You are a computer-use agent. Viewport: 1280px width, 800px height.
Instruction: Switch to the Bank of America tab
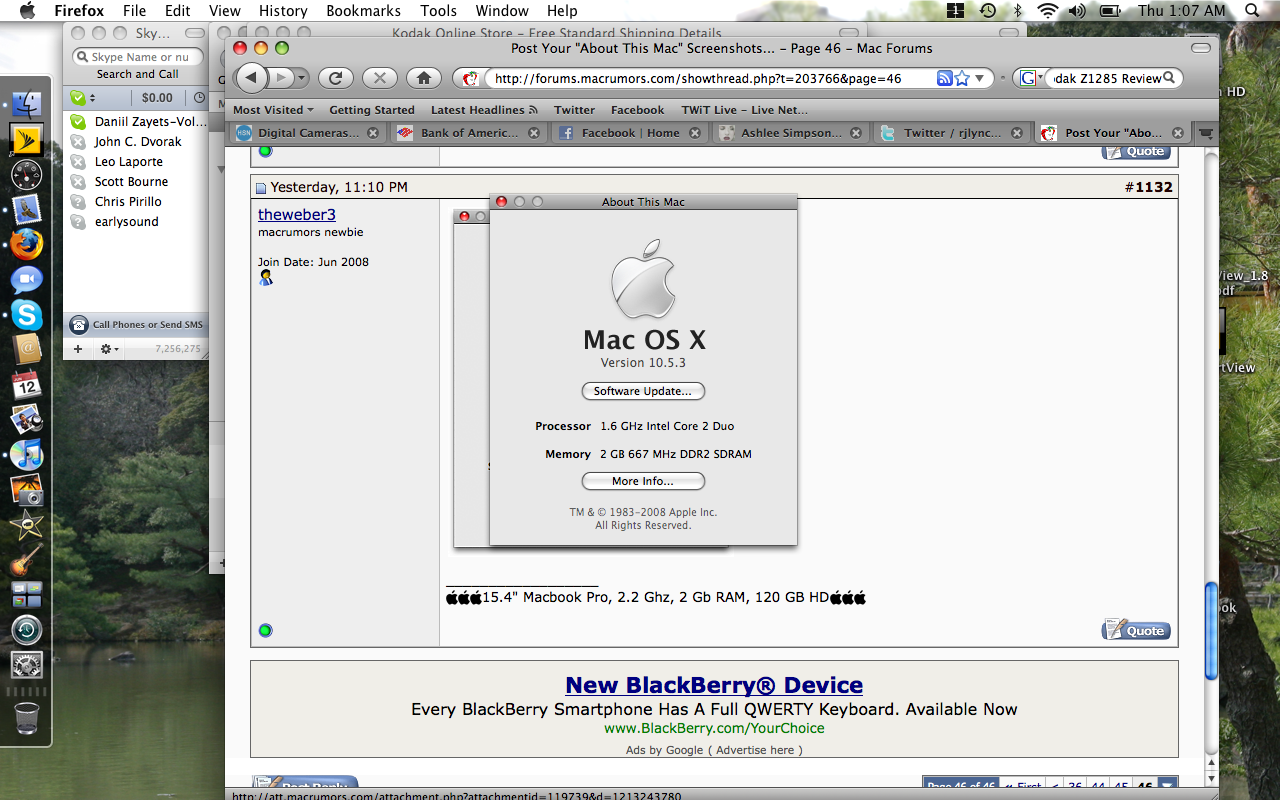468,133
